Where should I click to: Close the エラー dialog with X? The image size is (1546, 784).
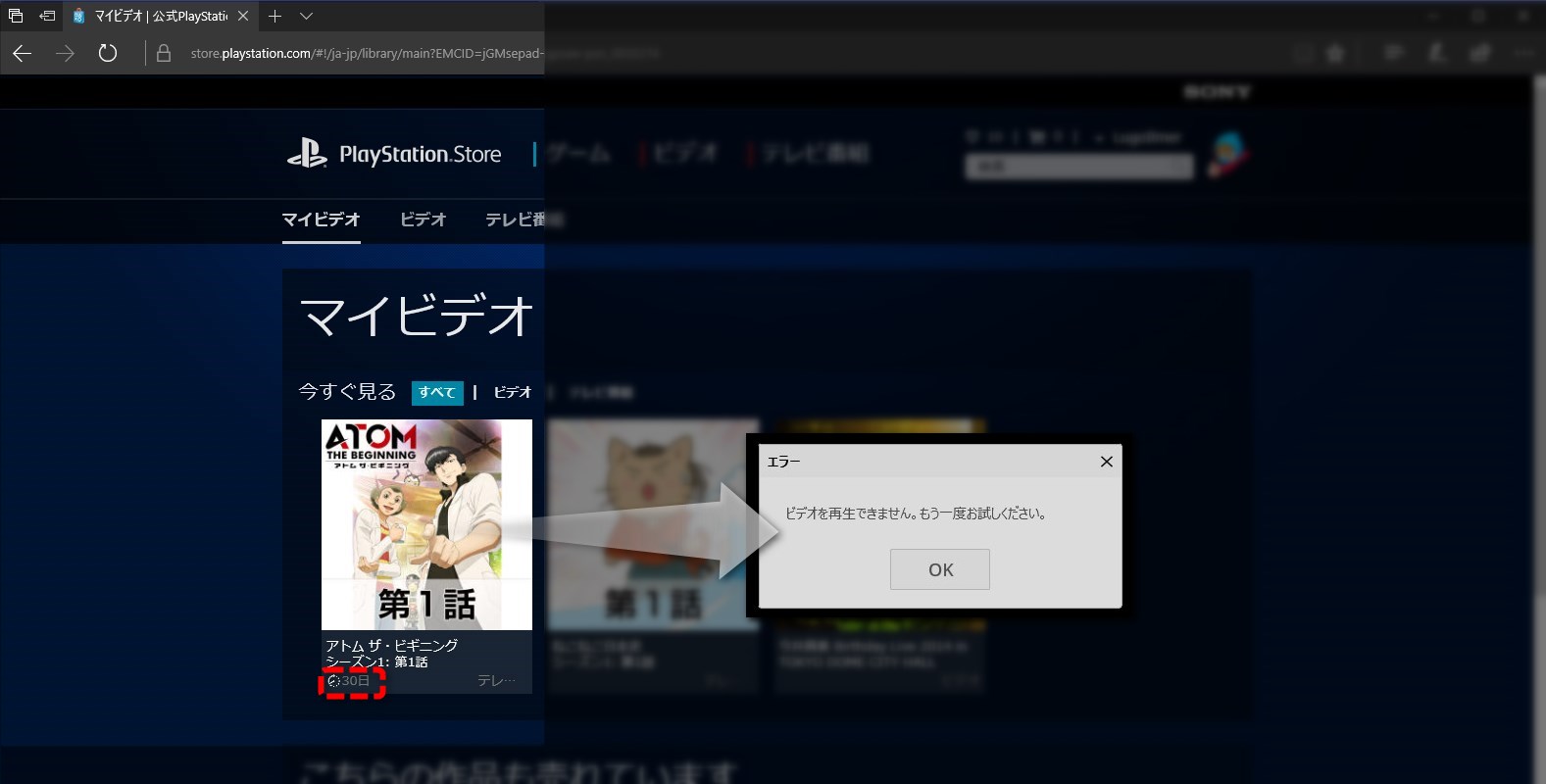click(1106, 462)
